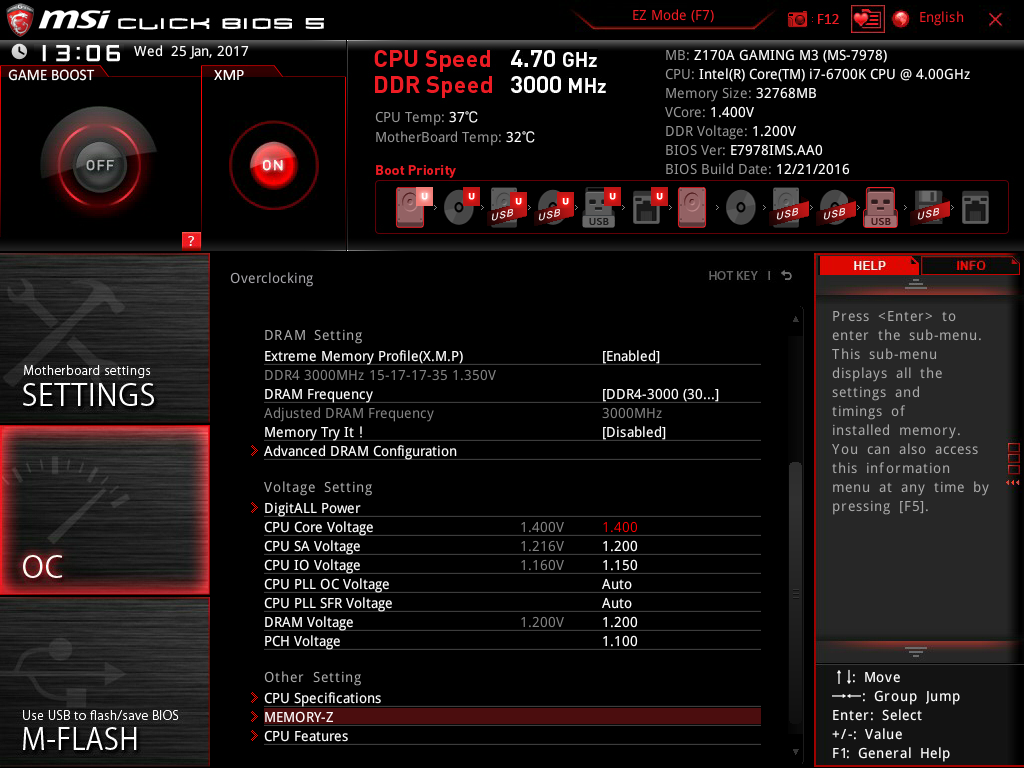Select the legacy network boot icon at row end

[976, 208]
